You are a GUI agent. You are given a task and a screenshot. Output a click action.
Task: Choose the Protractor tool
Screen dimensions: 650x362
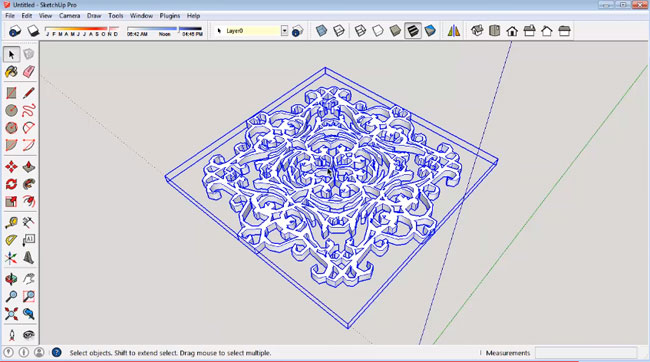[11, 240]
